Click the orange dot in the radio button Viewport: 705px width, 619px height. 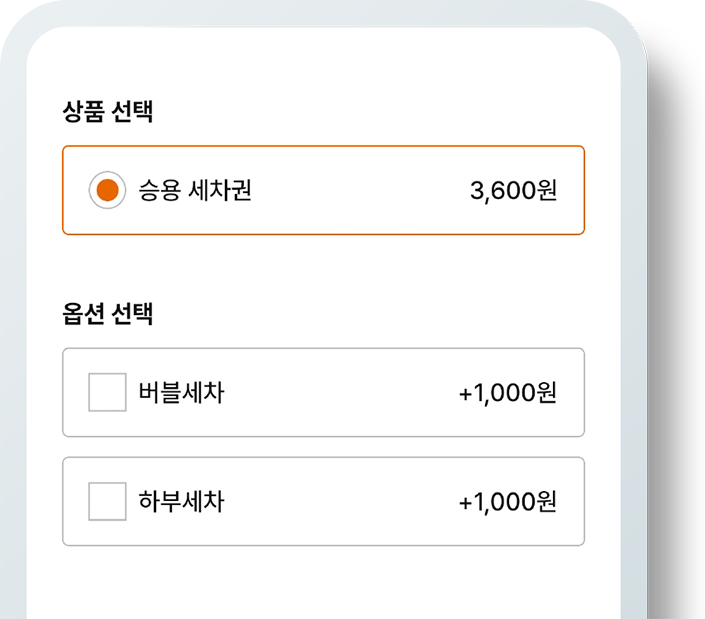coord(107,190)
